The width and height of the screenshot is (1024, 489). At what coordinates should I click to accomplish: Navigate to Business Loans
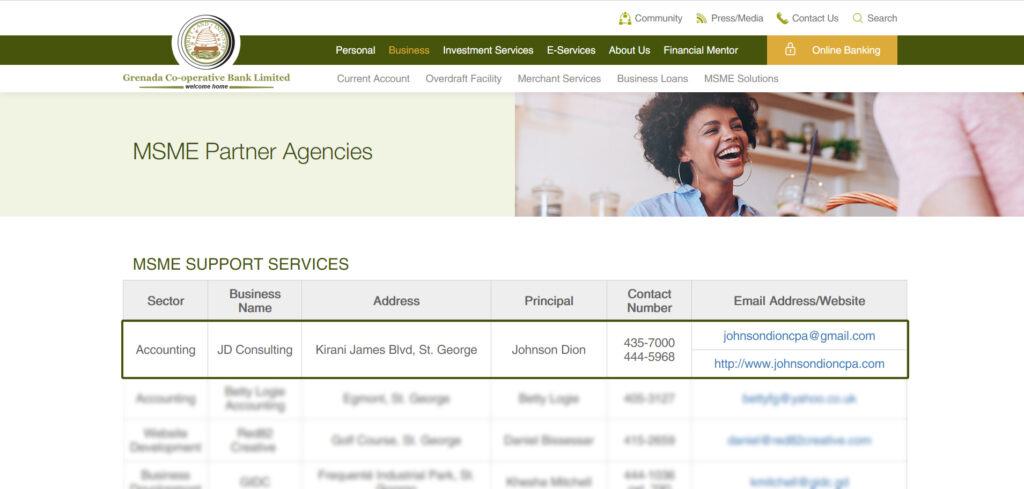[652, 78]
